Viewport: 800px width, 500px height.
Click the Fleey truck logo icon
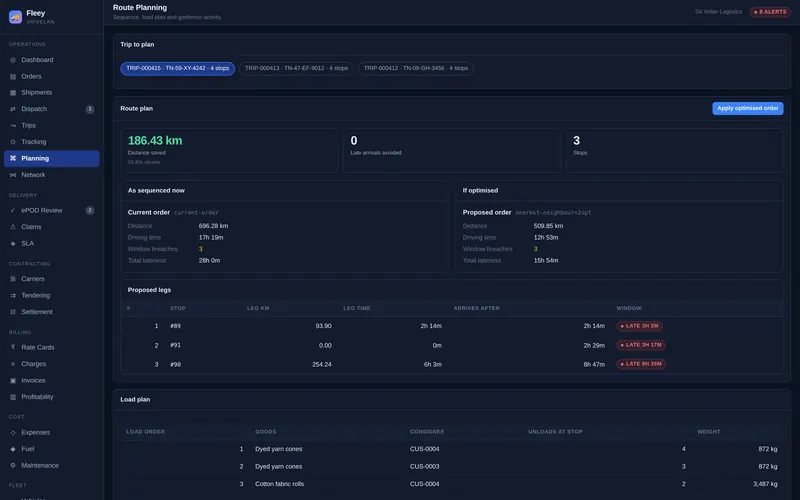15,17
